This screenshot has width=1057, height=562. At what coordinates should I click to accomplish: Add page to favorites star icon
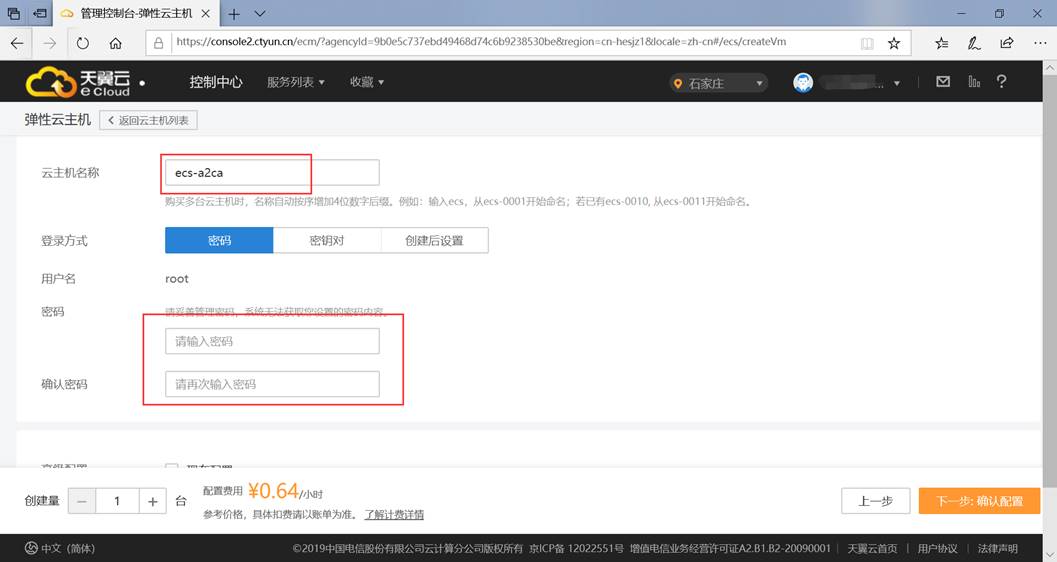point(894,43)
